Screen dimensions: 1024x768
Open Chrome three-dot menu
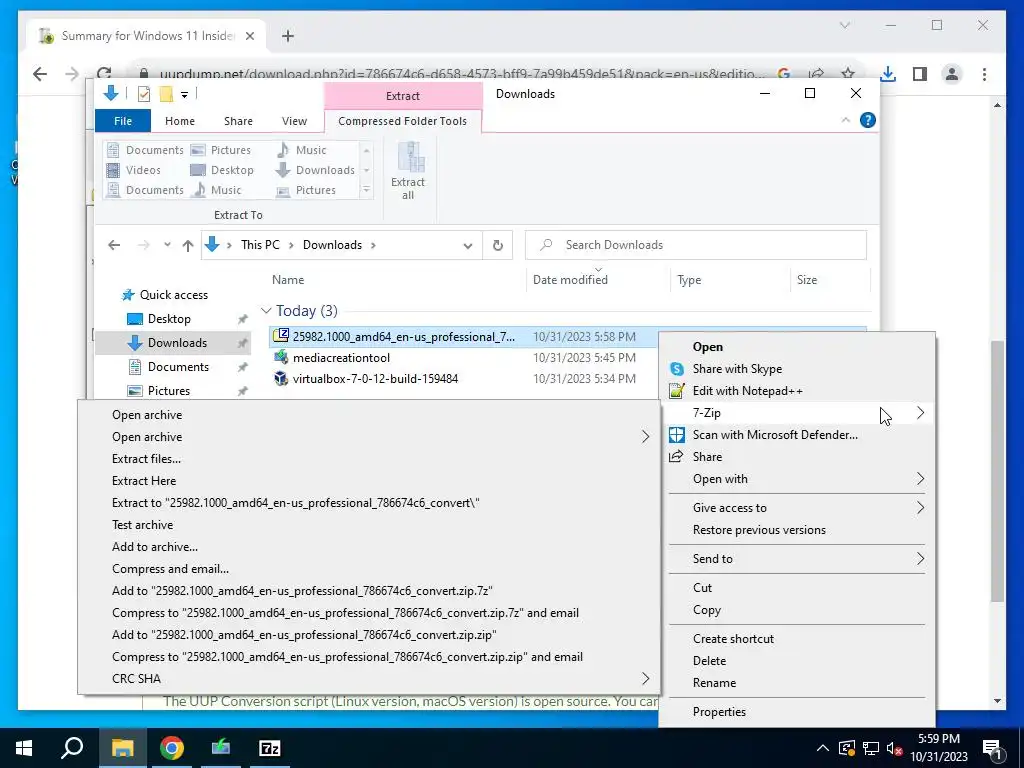click(x=984, y=74)
